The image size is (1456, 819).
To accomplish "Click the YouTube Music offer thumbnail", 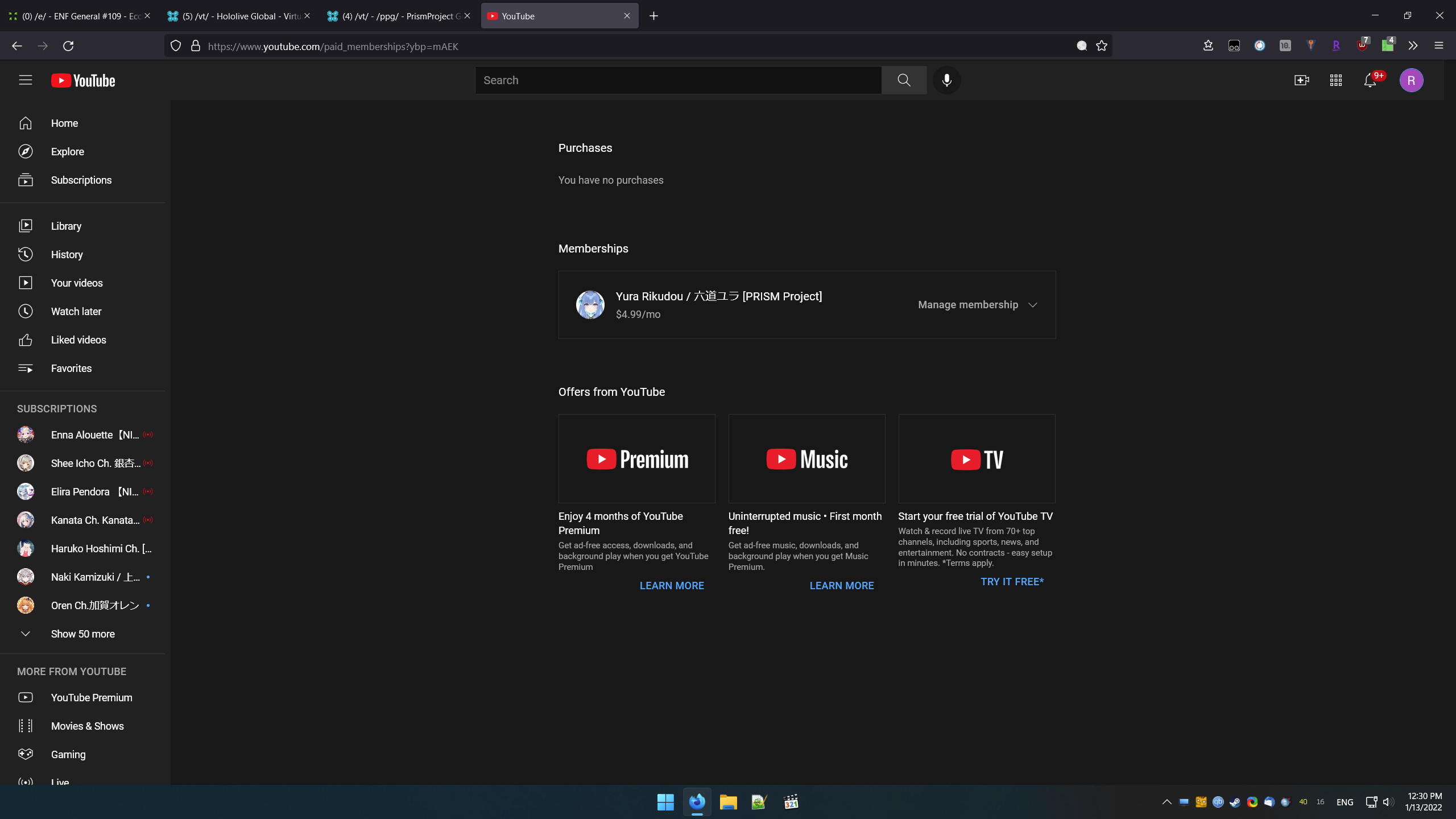I will tap(806, 458).
